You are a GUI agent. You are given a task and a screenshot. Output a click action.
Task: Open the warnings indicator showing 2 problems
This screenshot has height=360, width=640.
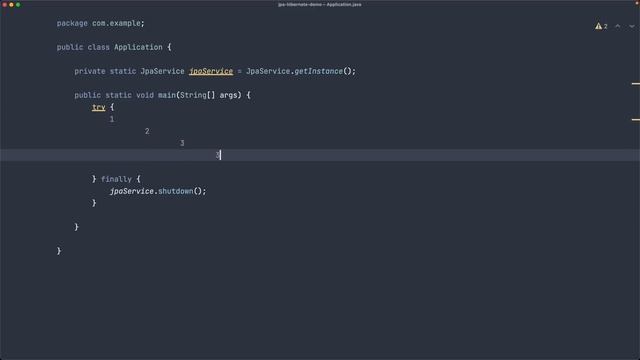(601, 26)
